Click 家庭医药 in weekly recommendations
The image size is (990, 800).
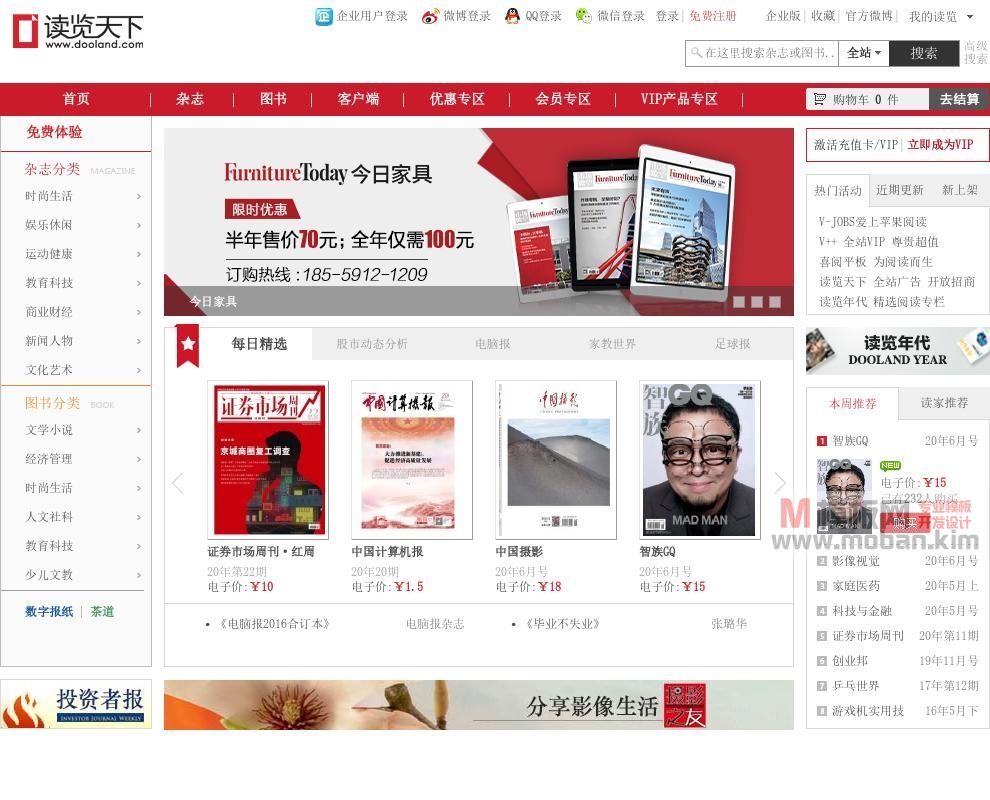click(856, 586)
